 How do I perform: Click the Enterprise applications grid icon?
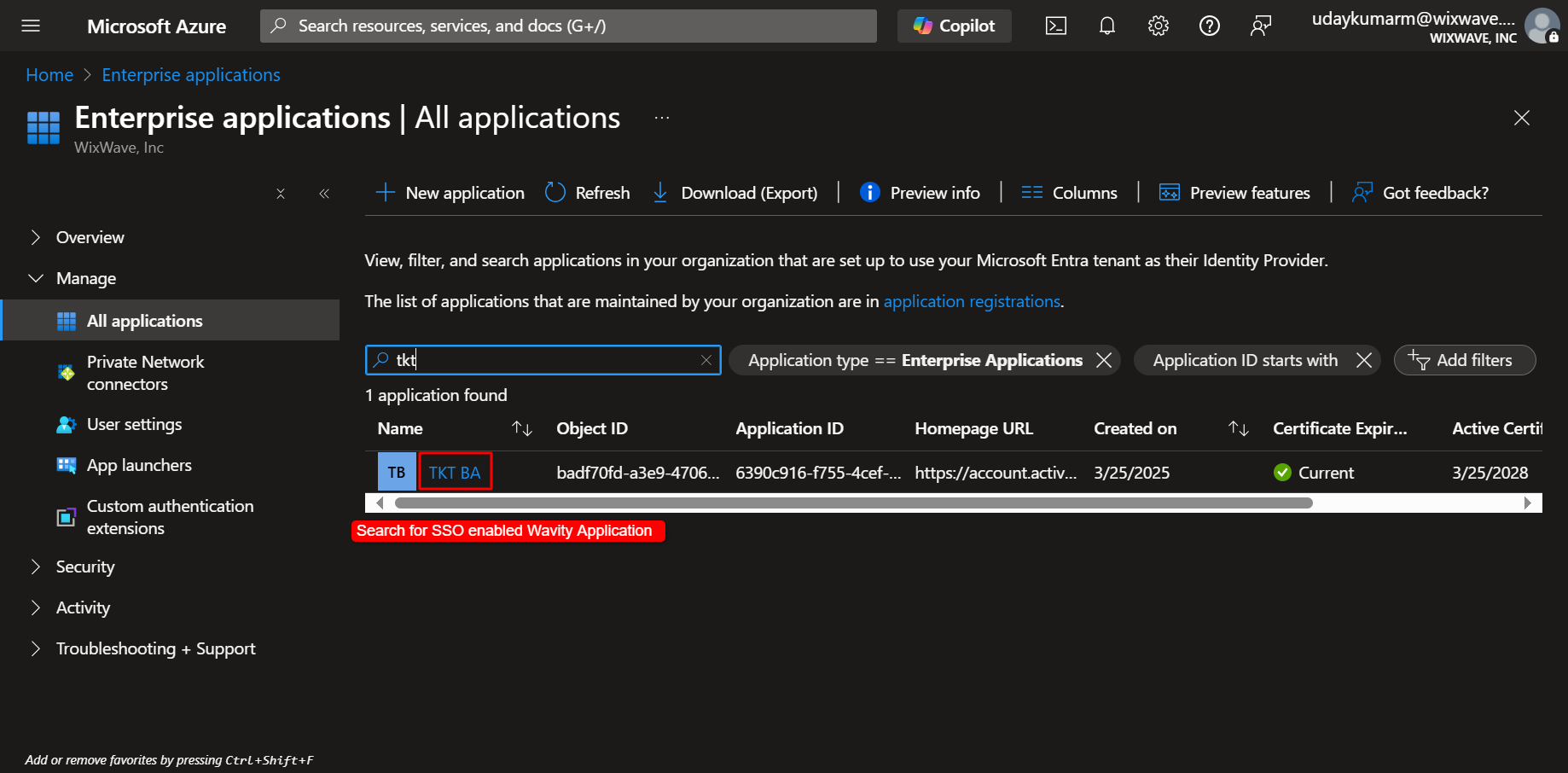pos(44,128)
